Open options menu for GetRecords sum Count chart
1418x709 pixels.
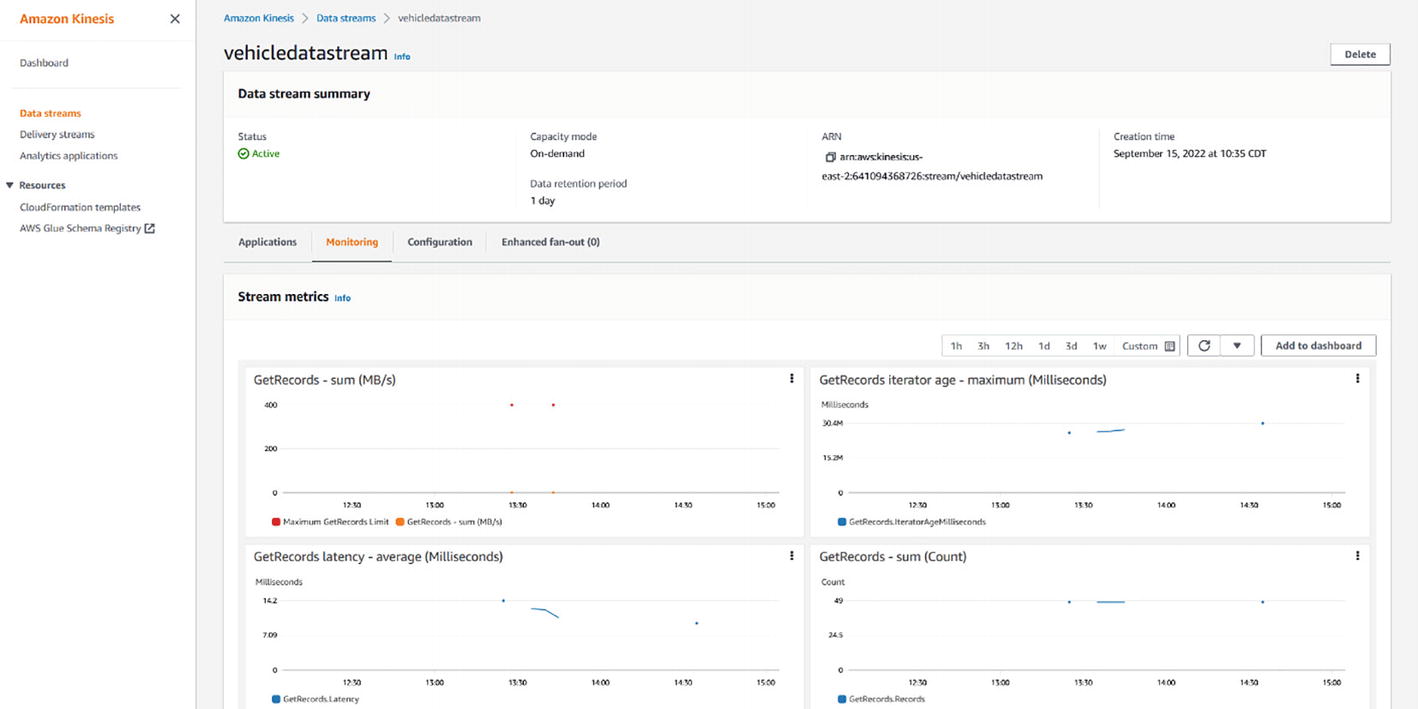point(1357,556)
